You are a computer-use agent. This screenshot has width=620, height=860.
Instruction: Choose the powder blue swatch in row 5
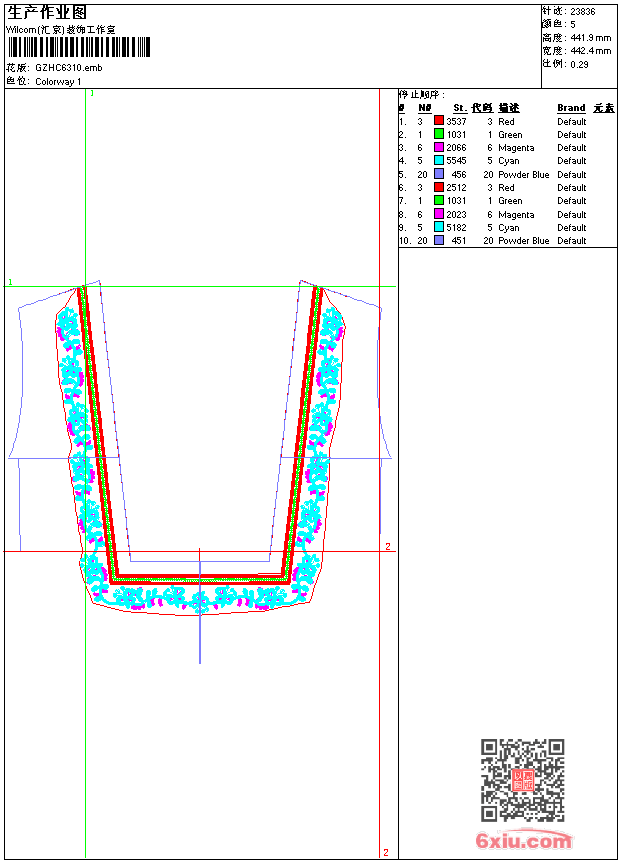coord(439,174)
